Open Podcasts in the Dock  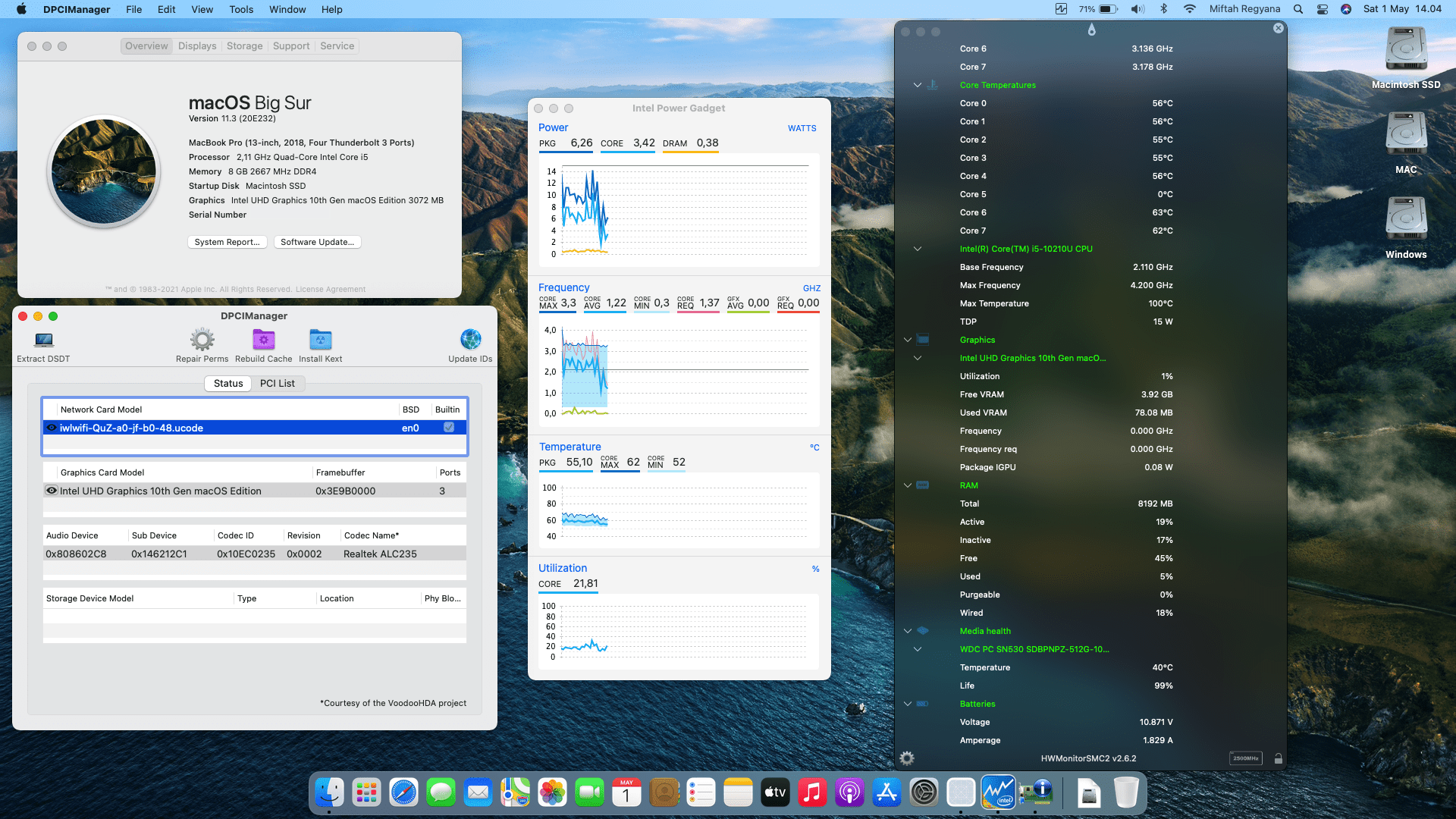click(x=849, y=792)
